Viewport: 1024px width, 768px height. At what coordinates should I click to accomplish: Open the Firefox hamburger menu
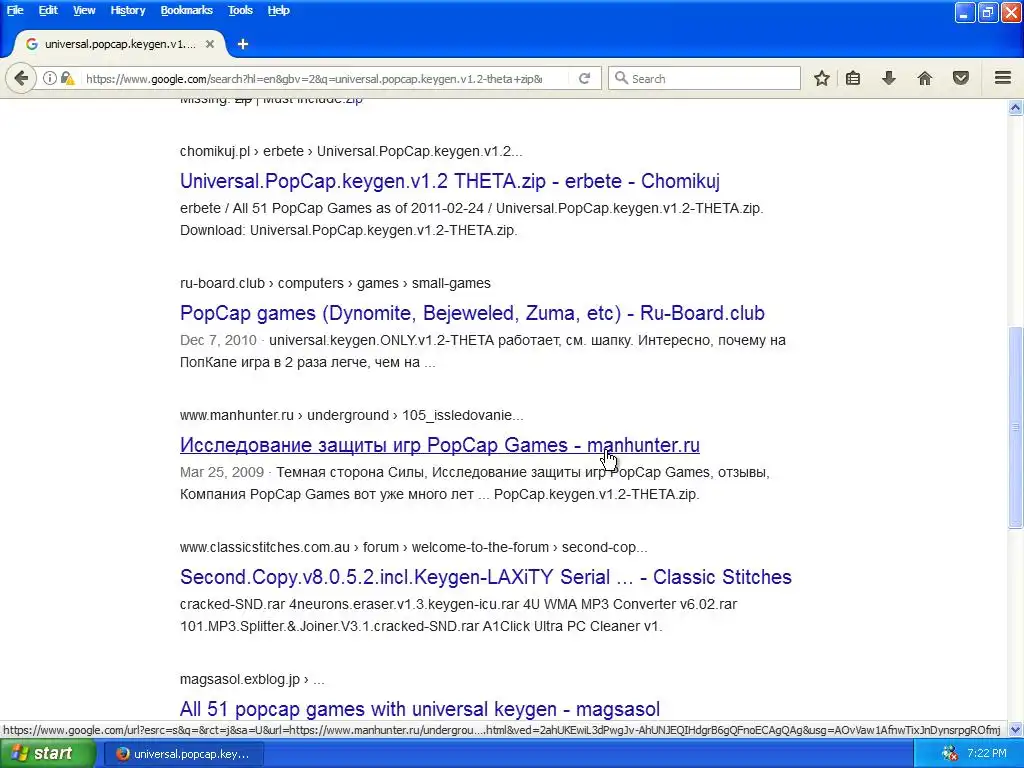[x=1003, y=78]
